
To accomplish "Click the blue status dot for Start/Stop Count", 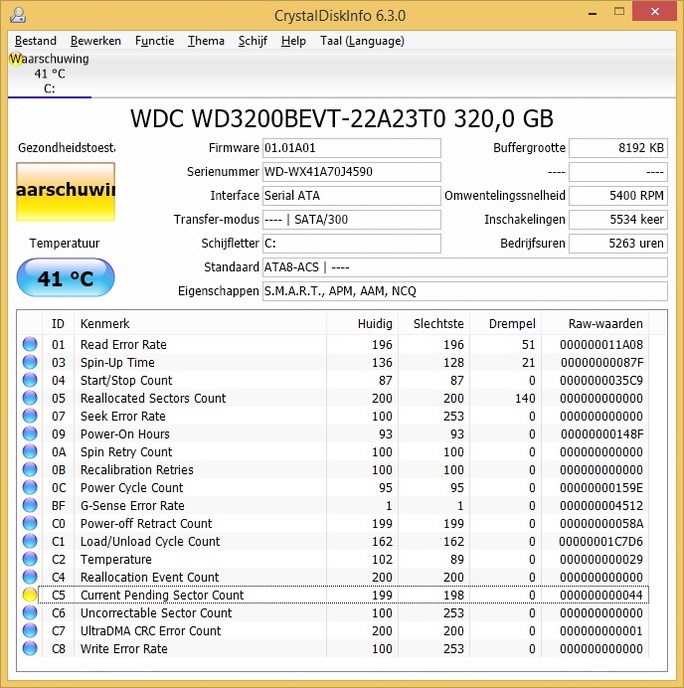I will 30,380.
